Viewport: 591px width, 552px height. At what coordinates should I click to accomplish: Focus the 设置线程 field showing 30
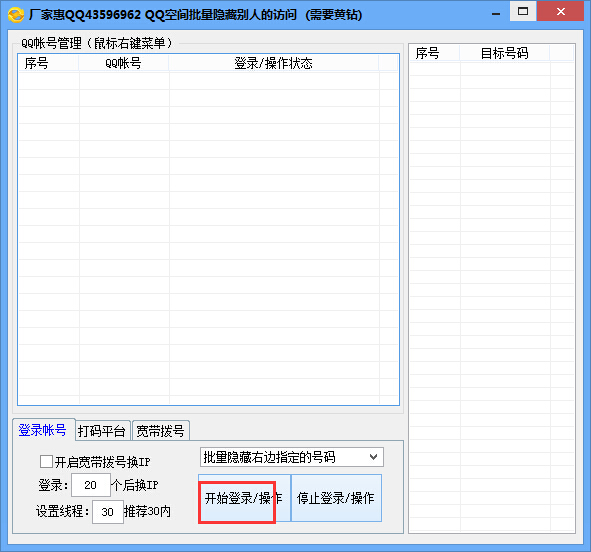107,512
